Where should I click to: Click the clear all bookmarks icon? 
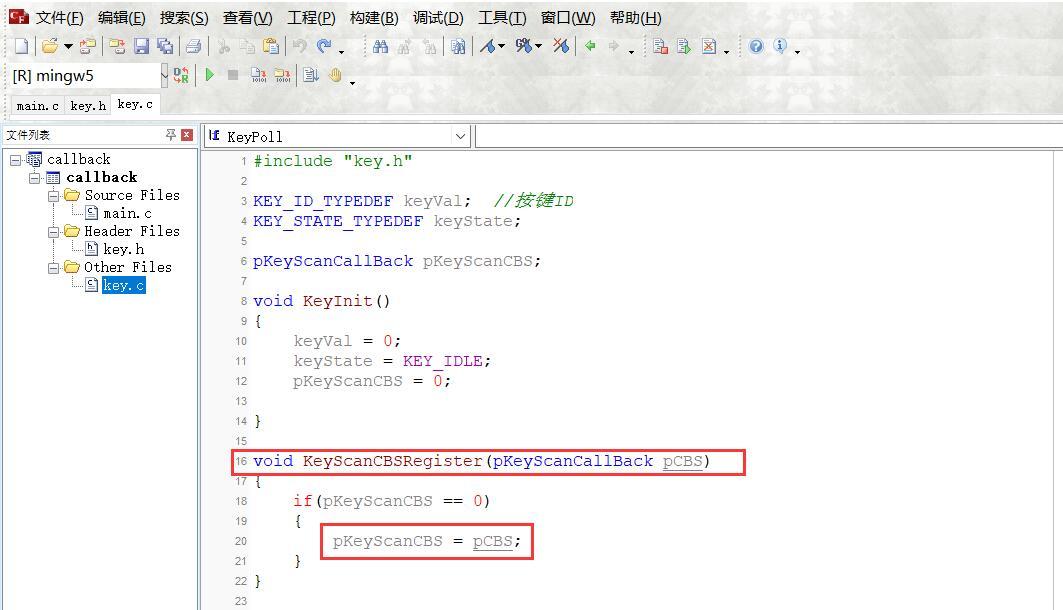(x=560, y=46)
